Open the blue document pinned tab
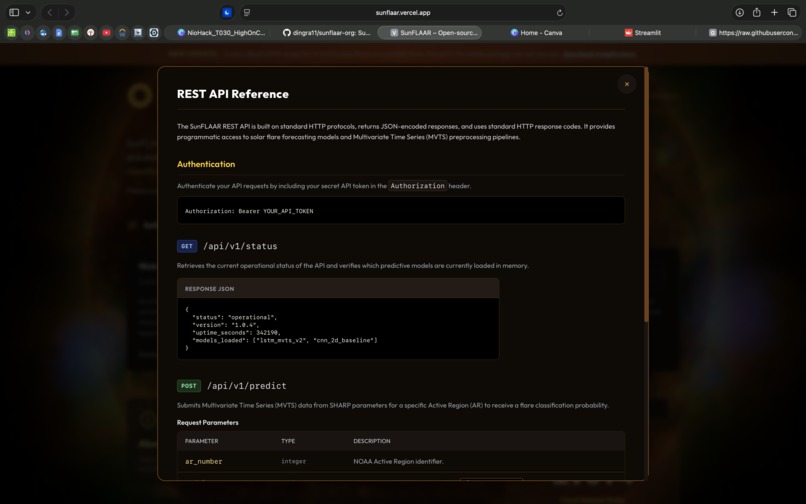This screenshot has width=806, height=504. click(x=59, y=32)
